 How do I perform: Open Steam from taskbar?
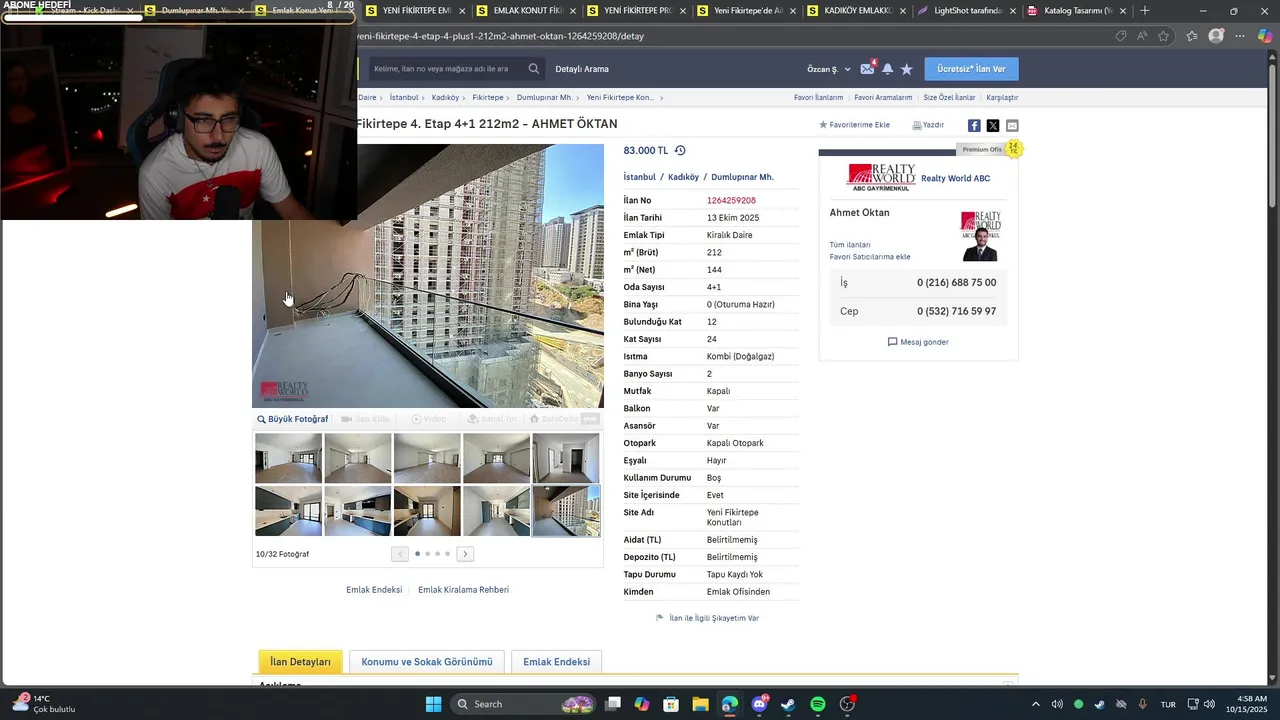click(x=788, y=704)
